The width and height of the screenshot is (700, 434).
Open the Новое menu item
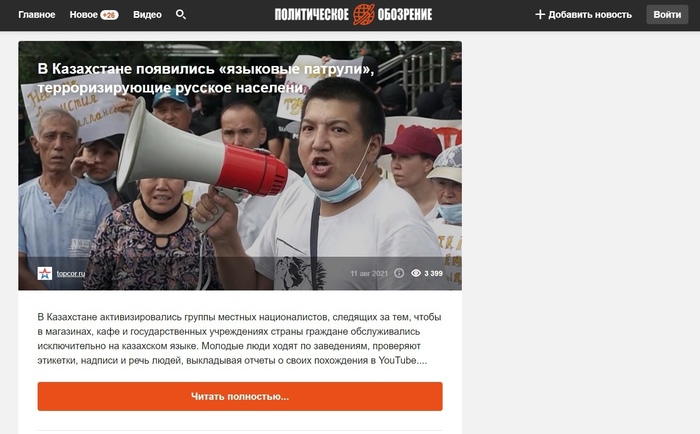click(x=83, y=15)
